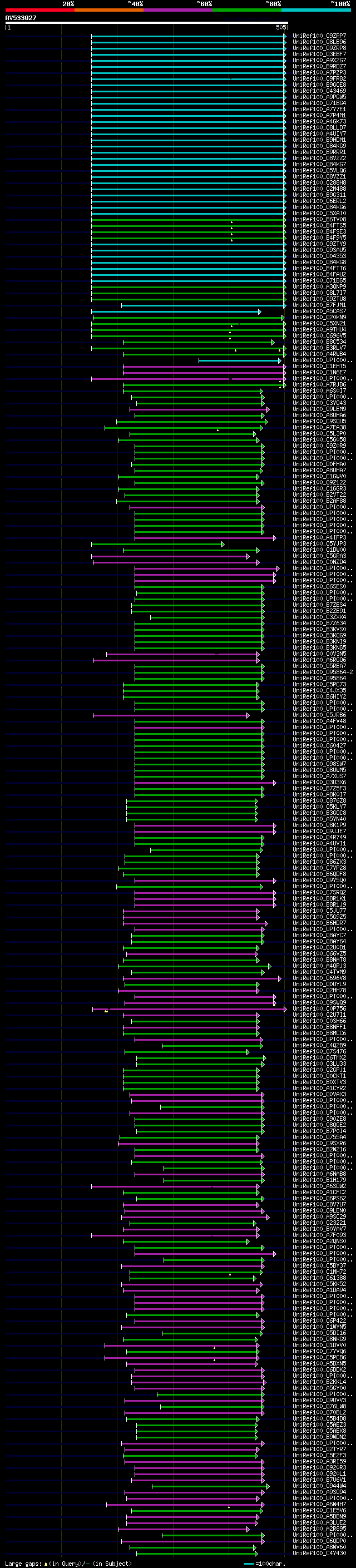Select hit label UniRef100_O43469
This screenshot has width=356, height=1568.
coord(319,91)
